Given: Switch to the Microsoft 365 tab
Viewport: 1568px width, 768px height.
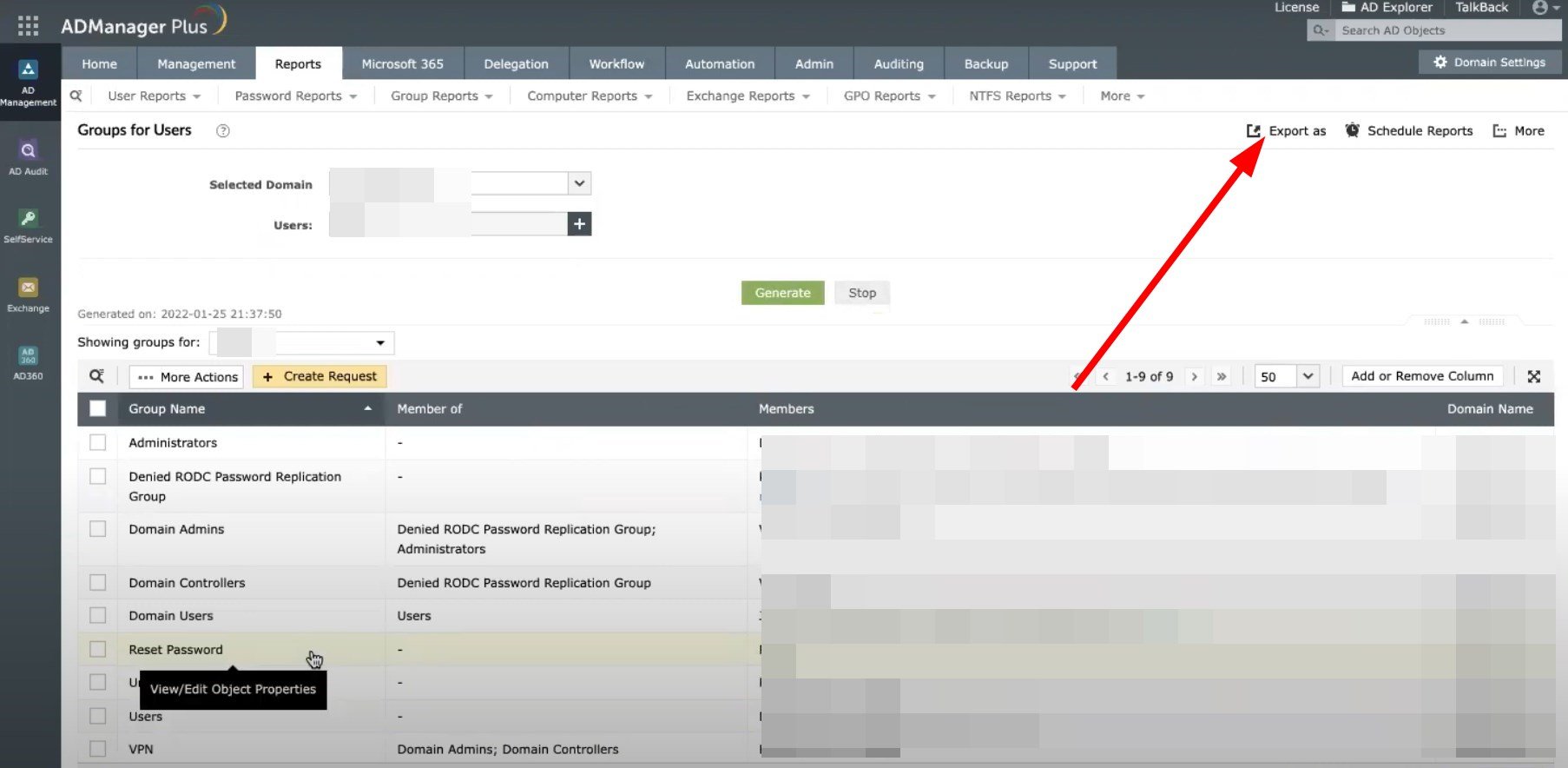Looking at the screenshot, I should coord(402,63).
